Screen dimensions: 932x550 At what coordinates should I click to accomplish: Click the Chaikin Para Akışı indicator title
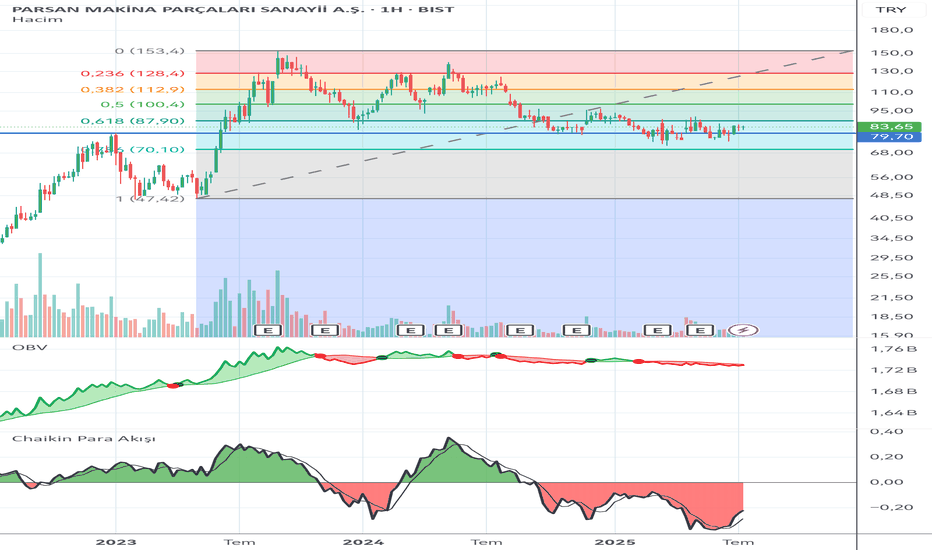click(x=84, y=439)
